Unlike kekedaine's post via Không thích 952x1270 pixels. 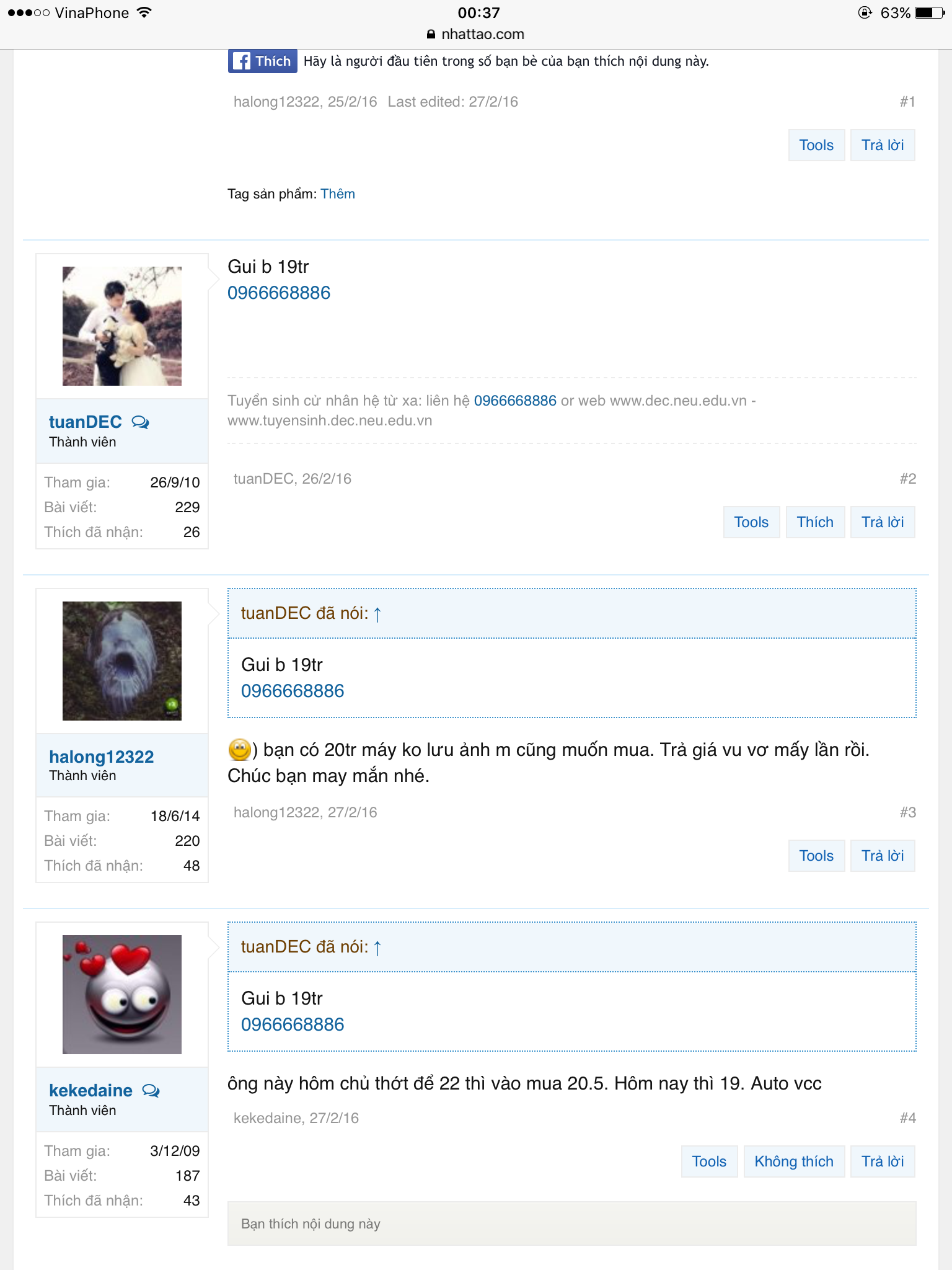[x=794, y=1161]
